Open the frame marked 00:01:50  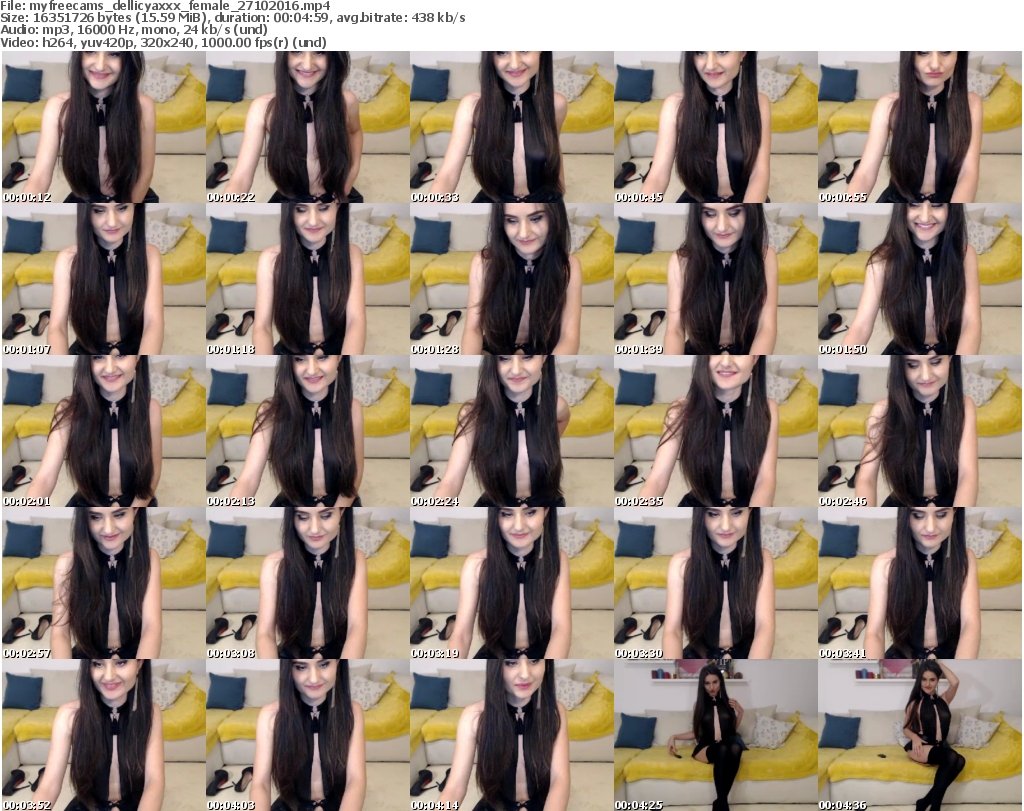(919, 279)
